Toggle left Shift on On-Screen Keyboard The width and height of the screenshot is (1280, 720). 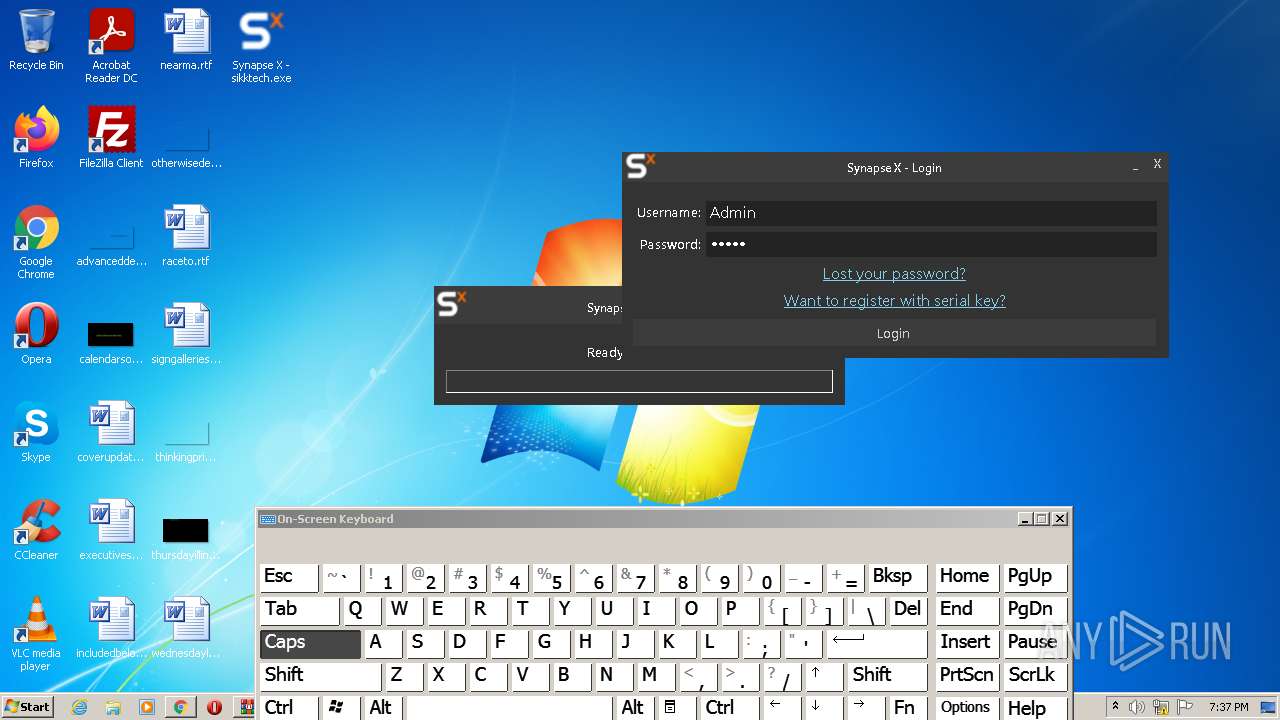point(321,676)
